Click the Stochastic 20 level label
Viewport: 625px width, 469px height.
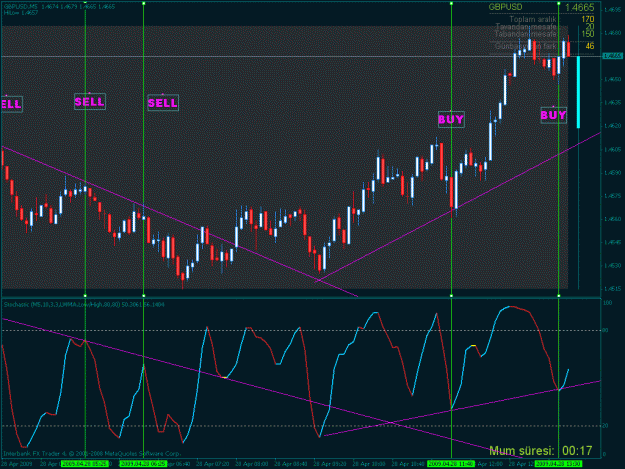point(605,426)
